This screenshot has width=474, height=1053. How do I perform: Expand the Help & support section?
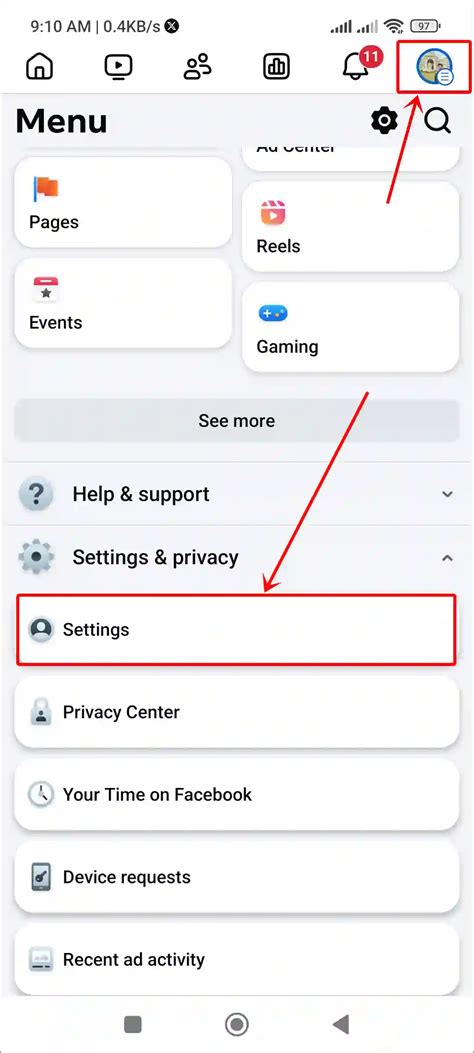click(237, 494)
